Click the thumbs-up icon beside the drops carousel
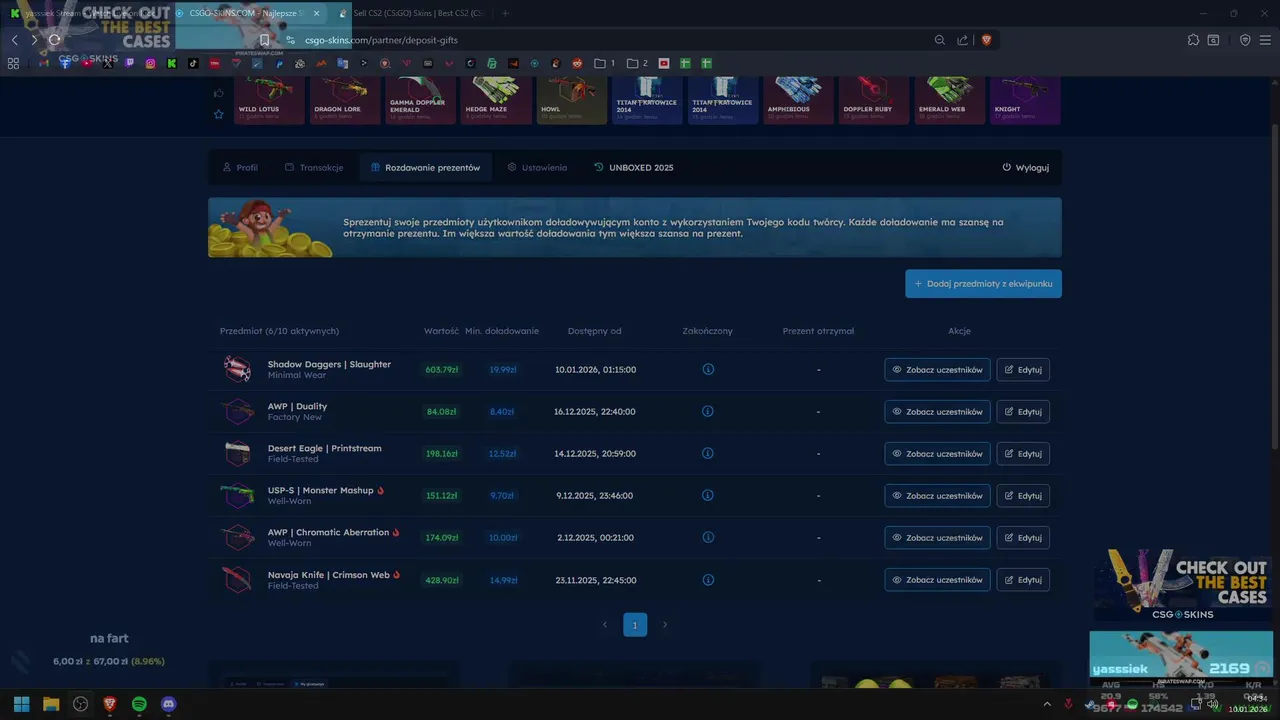The width and height of the screenshot is (1280, 720). [219, 93]
